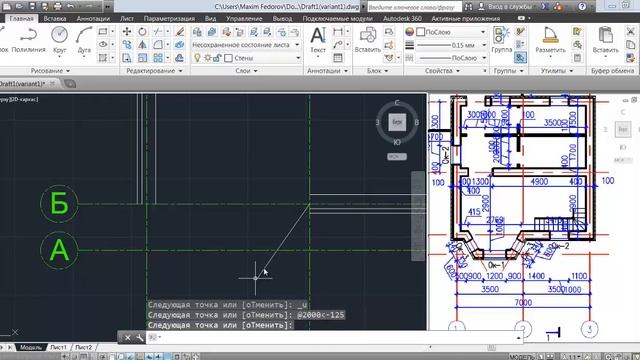Viewport: 640px width, 360px height.
Task: Close the Draft1(variant1) document tab
Action: [x=52, y=84]
